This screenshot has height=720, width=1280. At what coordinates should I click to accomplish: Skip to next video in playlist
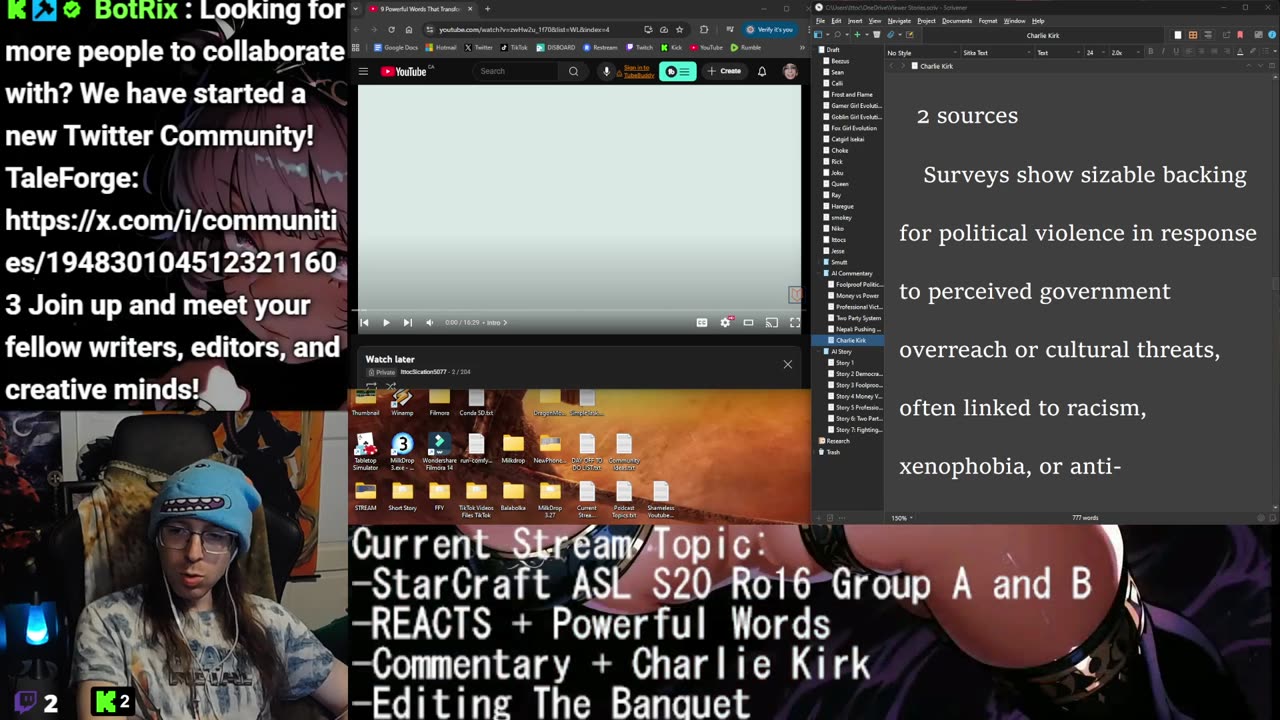coord(407,322)
